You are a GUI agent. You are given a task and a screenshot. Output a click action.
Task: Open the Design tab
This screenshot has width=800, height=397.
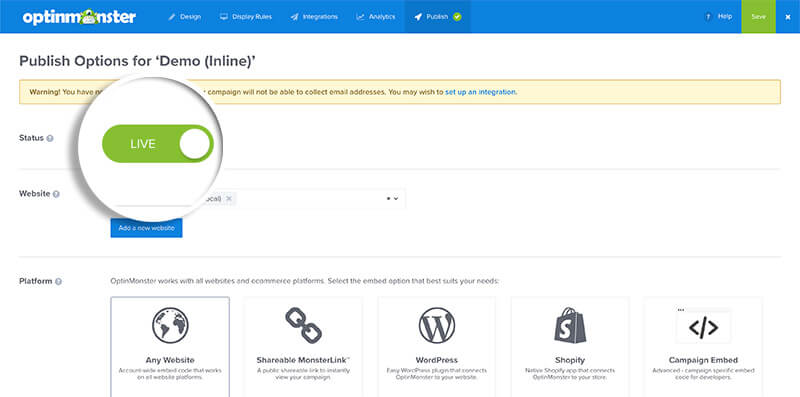click(x=184, y=17)
